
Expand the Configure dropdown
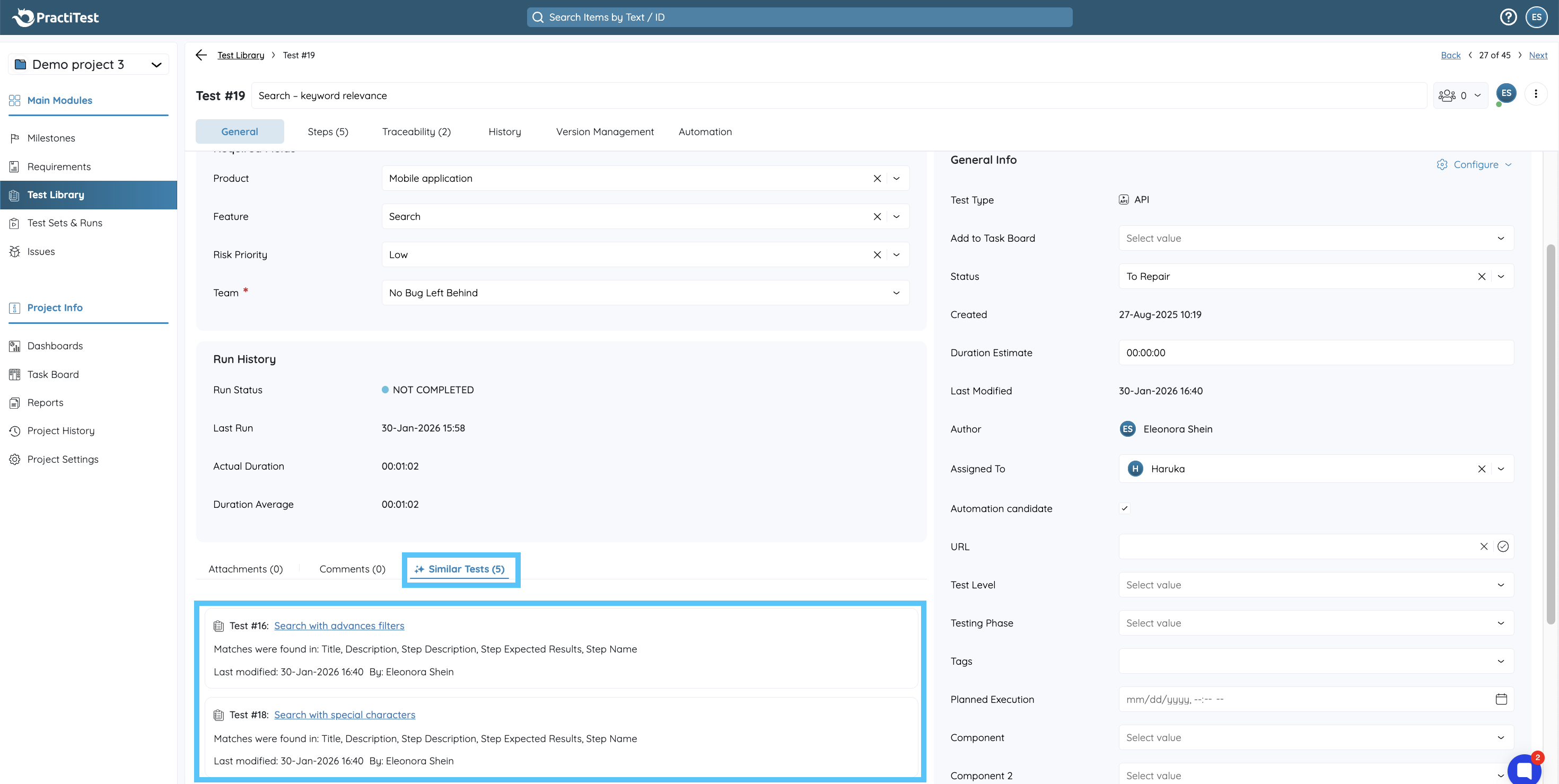click(x=1475, y=164)
